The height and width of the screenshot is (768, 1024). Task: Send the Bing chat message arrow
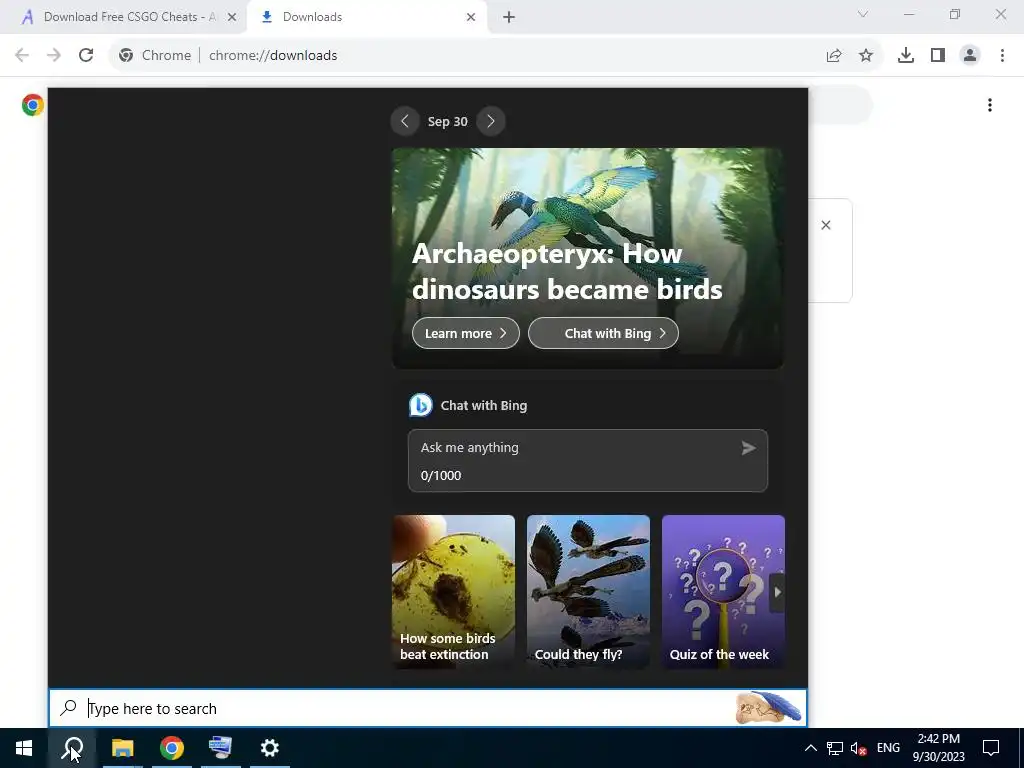[x=748, y=448]
